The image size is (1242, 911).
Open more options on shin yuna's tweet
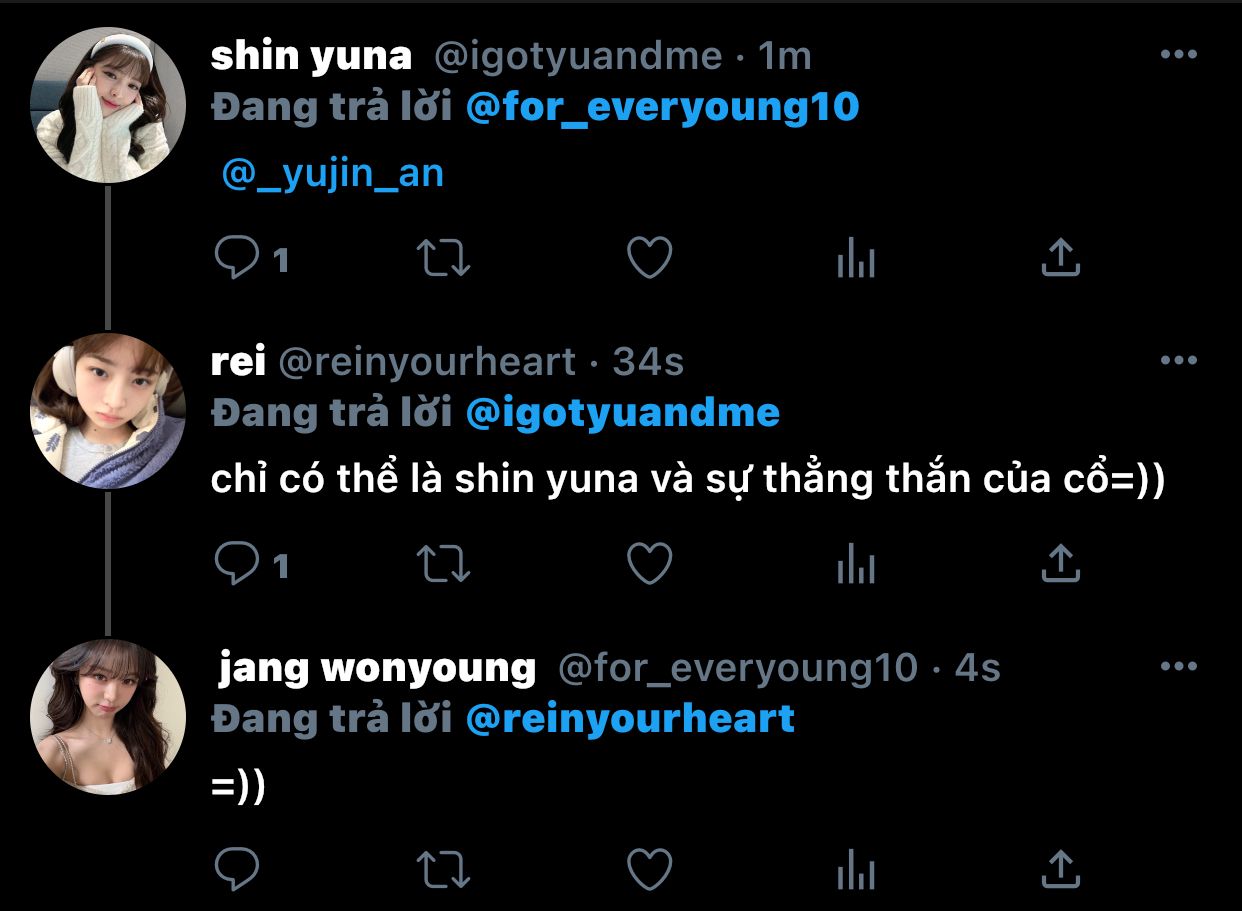pyautogui.click(x=1179, y=55)
